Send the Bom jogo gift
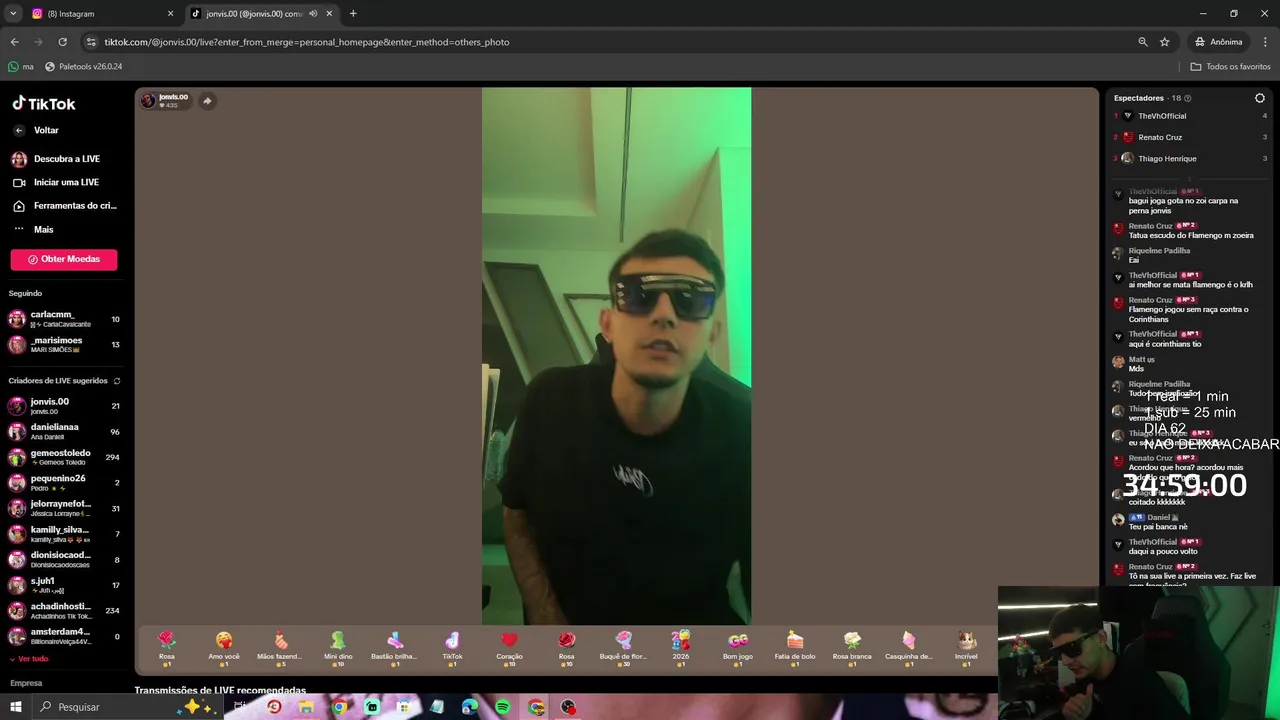This screenshot has height=720, width=1280. pos(738,648)
